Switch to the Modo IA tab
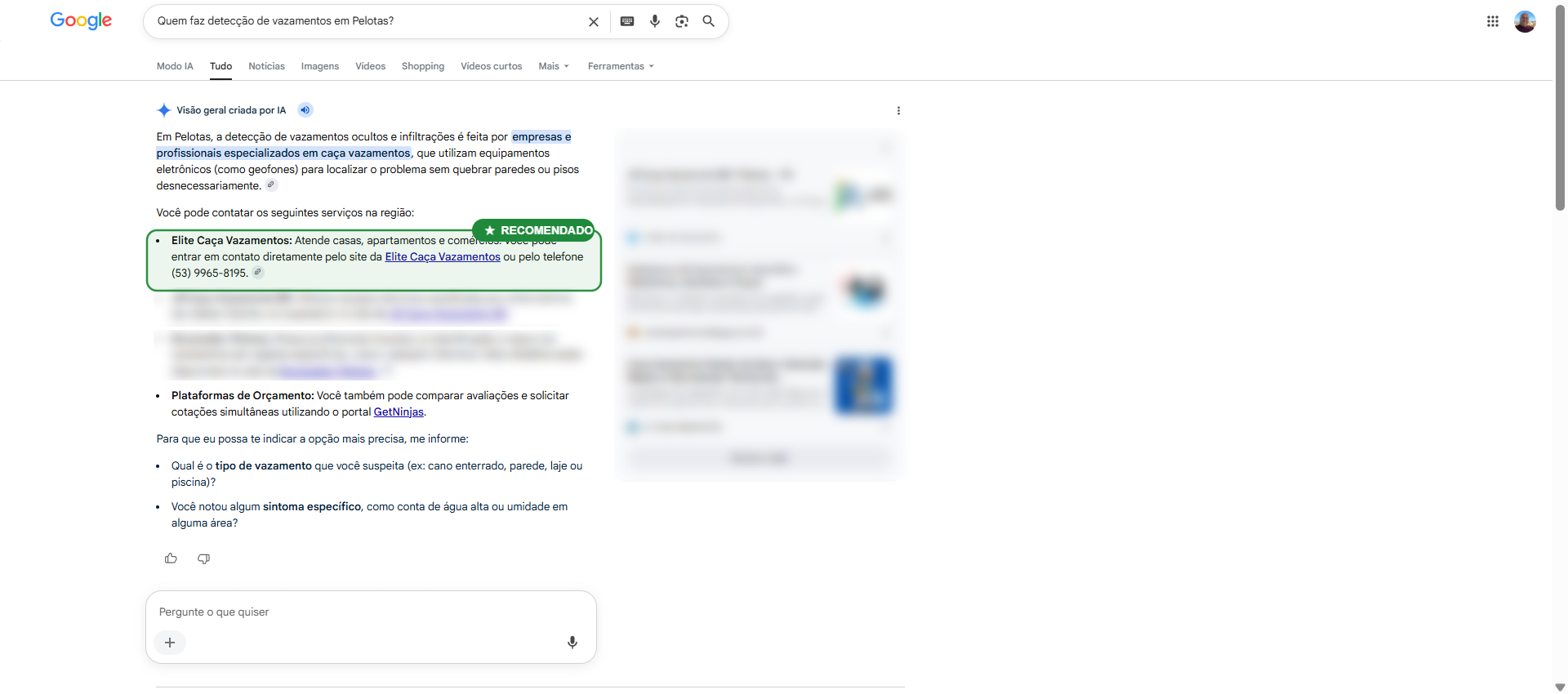1568x694 pixels. click(x=175, y=66)
